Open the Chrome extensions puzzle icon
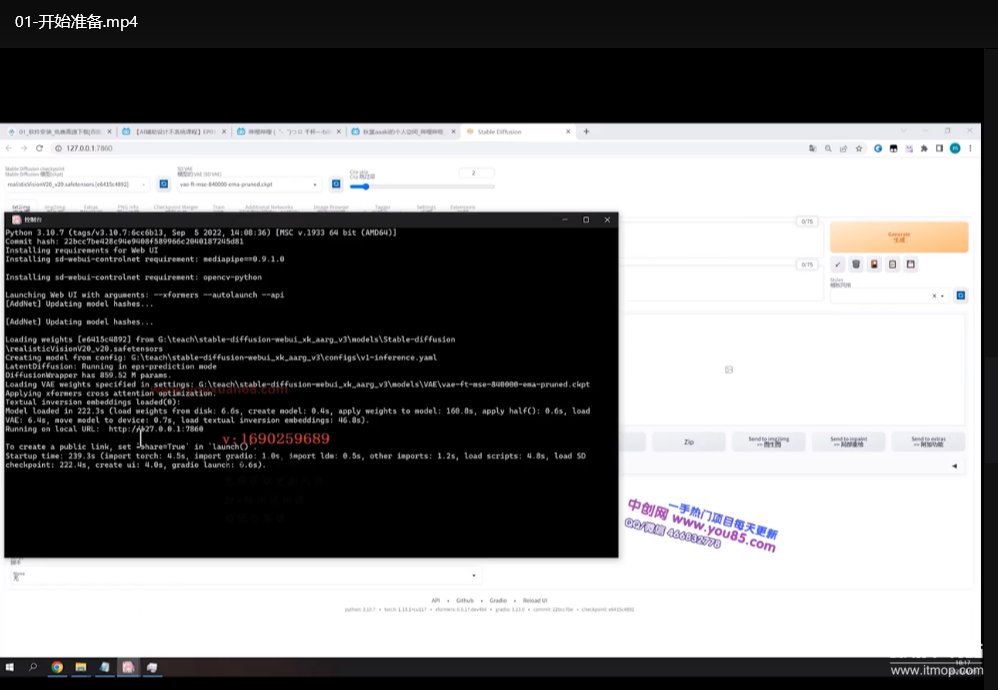This screenshot has height=690, width=998. coord(924,149)
